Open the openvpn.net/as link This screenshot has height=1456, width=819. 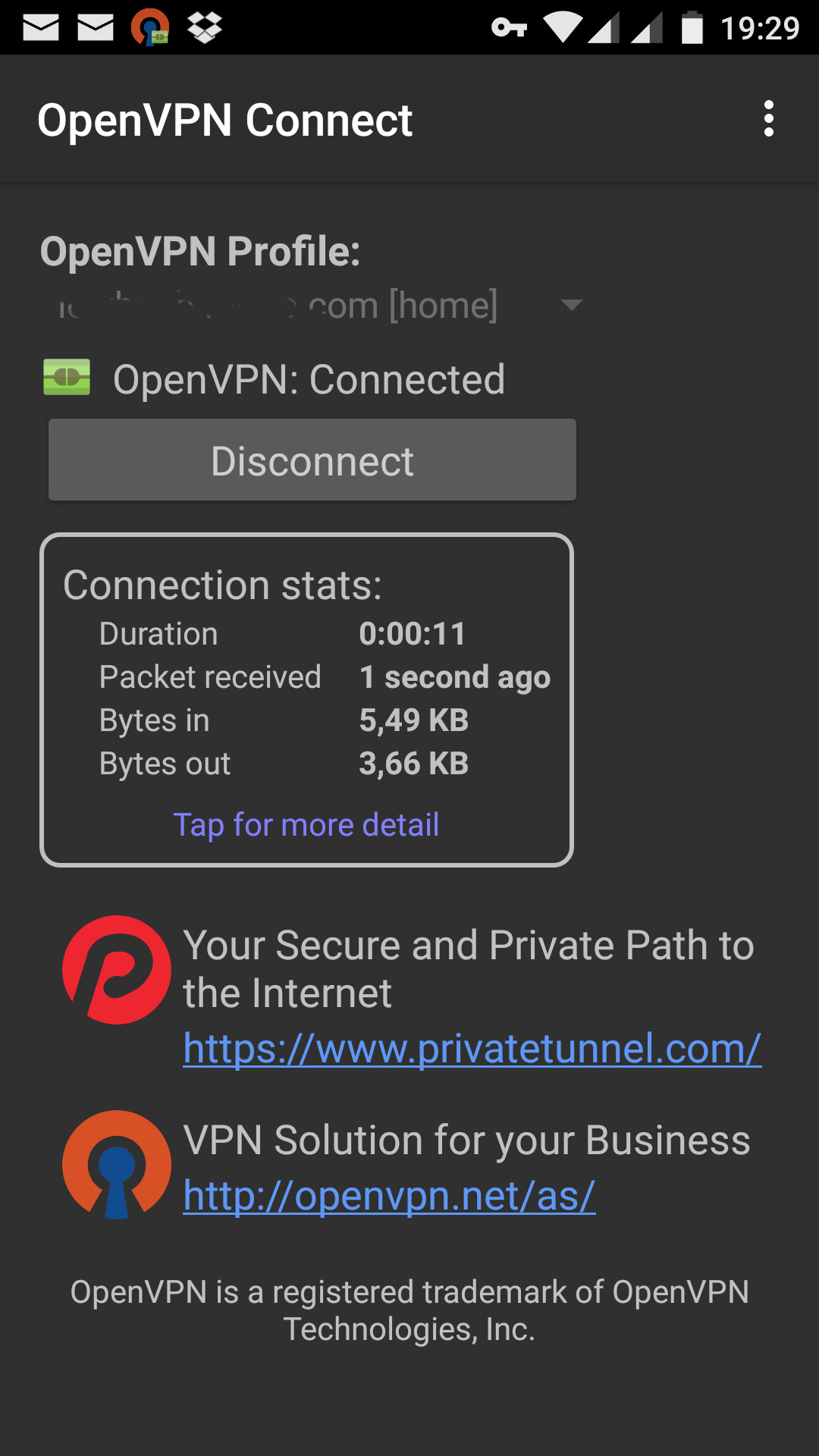tap(389, 1196)
